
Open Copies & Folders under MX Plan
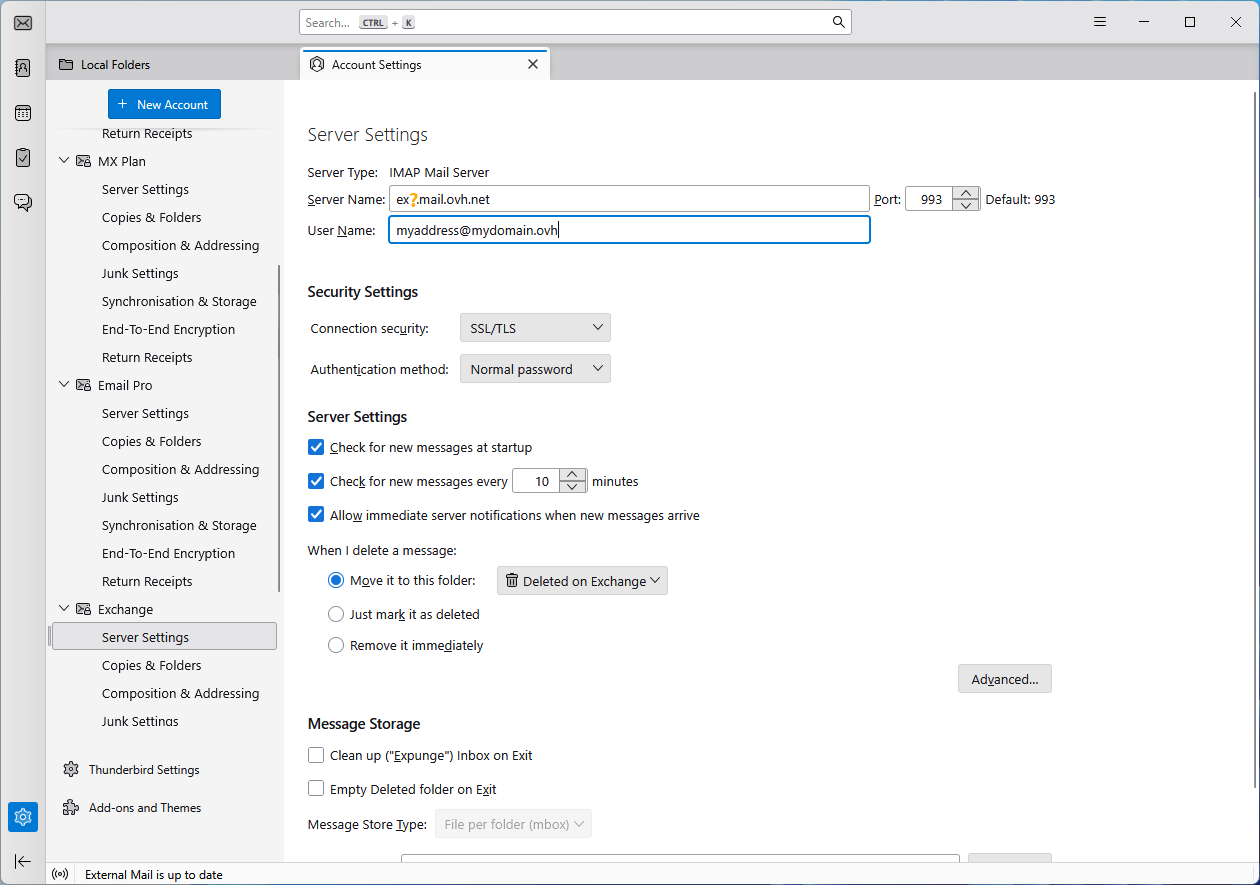[x=151, y=217]
